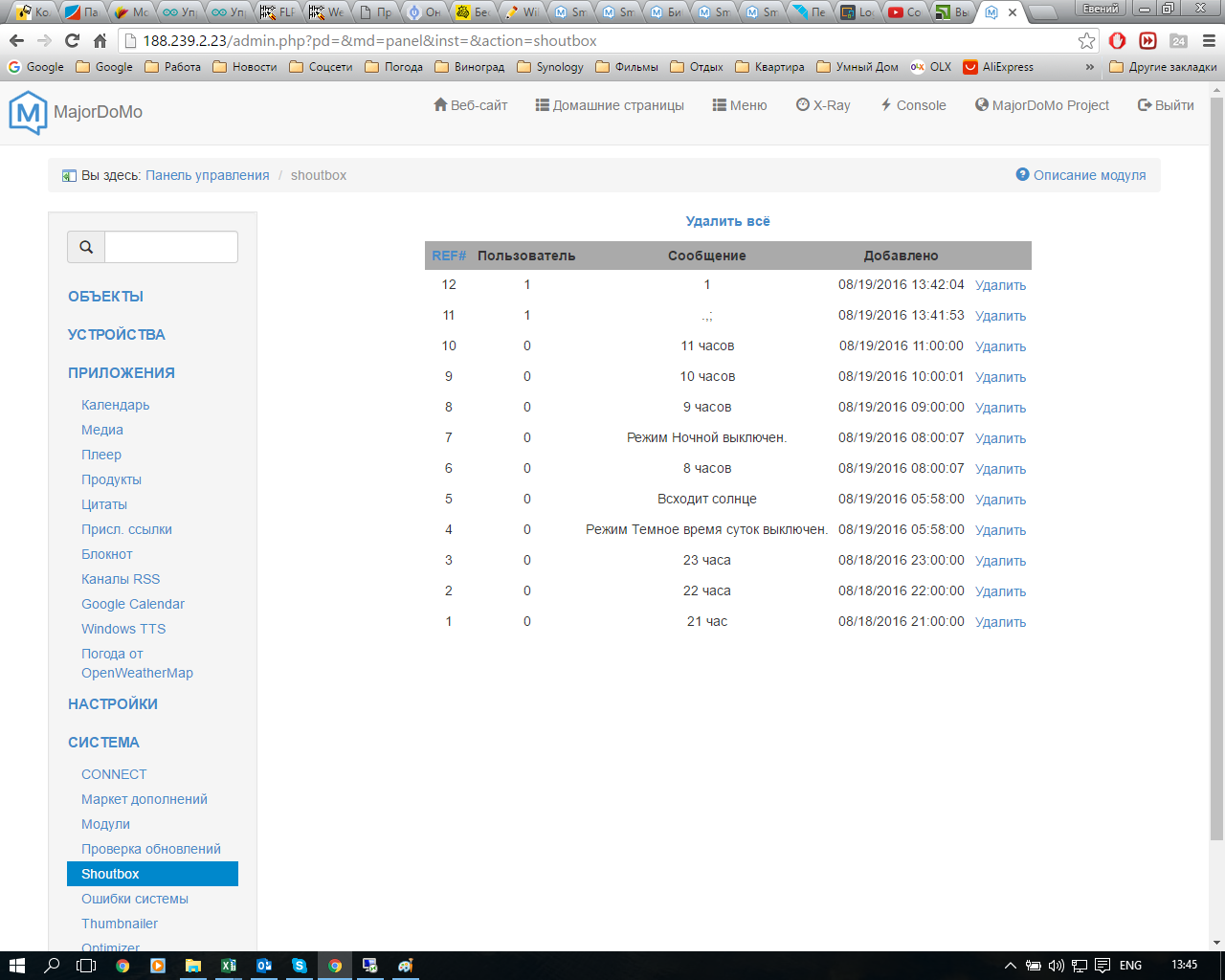Focus the sidebar search text field
The width and height of the screenshot is (1225, 980).
[171, 247]
